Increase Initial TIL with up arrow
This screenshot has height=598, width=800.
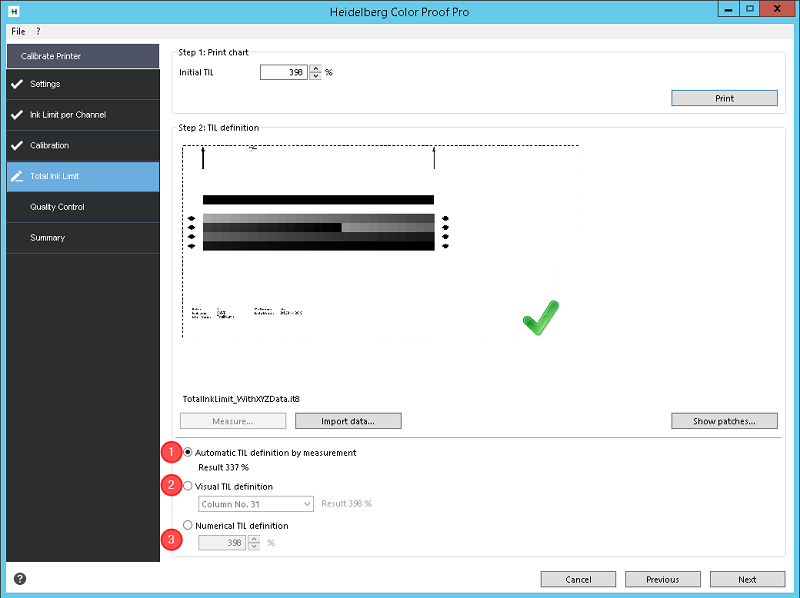click(316, 68)
